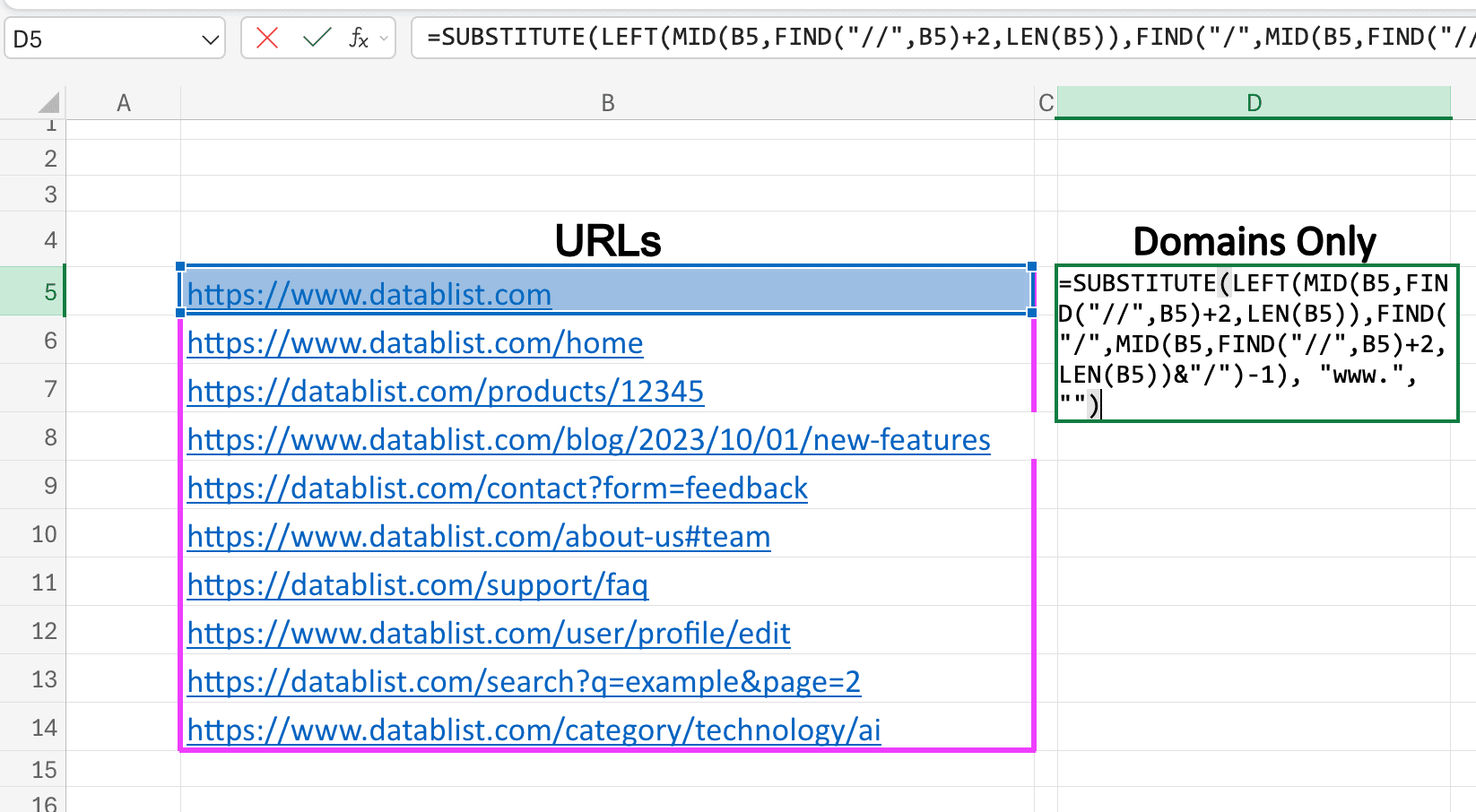Screen dimensions: 1476x812
Task: Open the products/12345 hyperlink
Action: click(x=446, y=391)
